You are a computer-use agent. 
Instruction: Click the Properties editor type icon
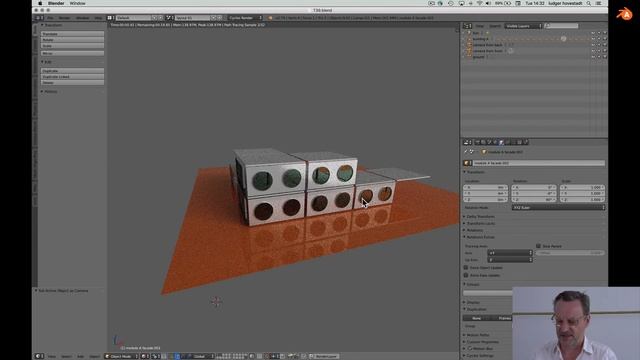click(x=467, y=142)
